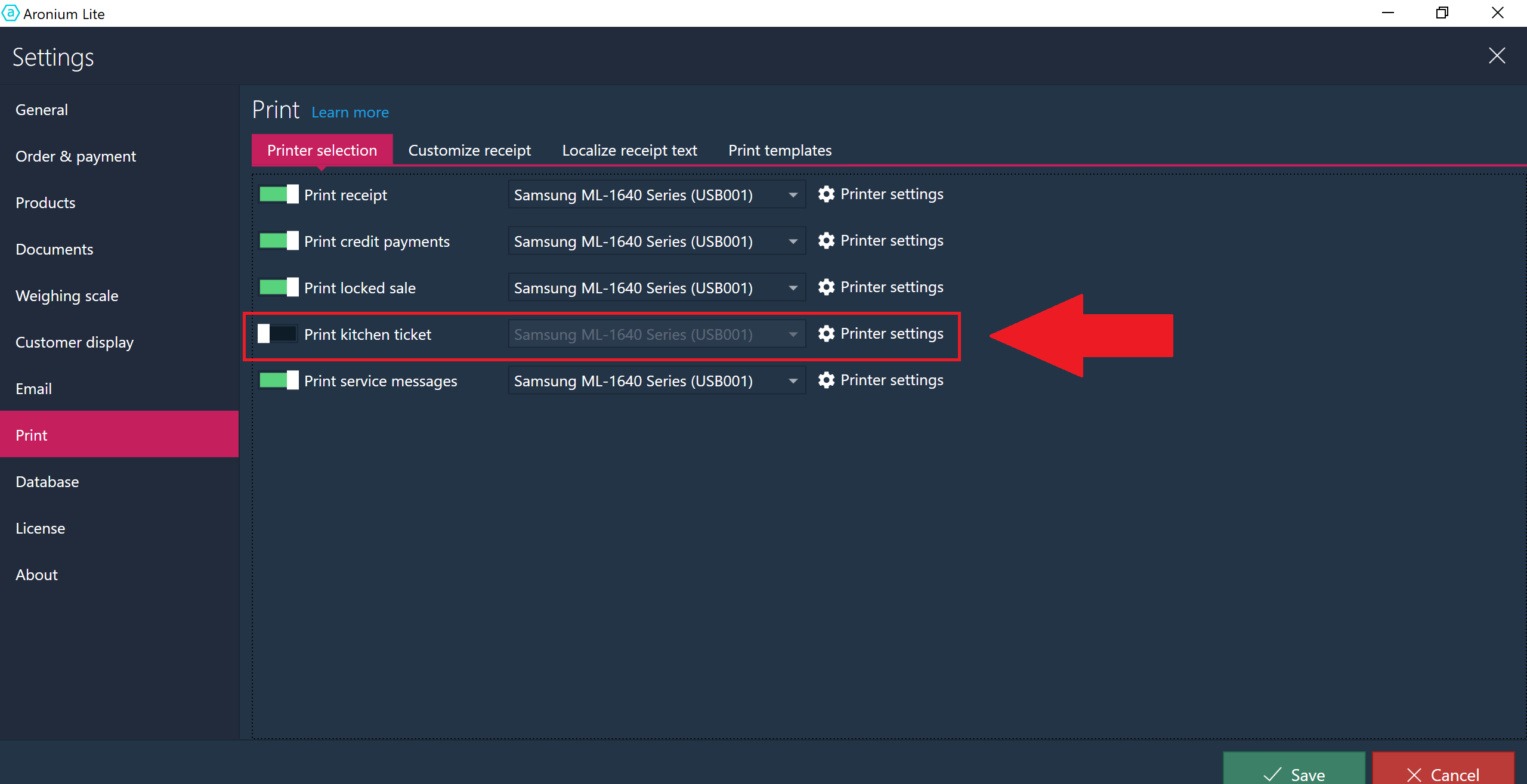The image size is (1527, 784).
Task: Enable the Print kitchen ticket toggle
Action: point(277,334)
